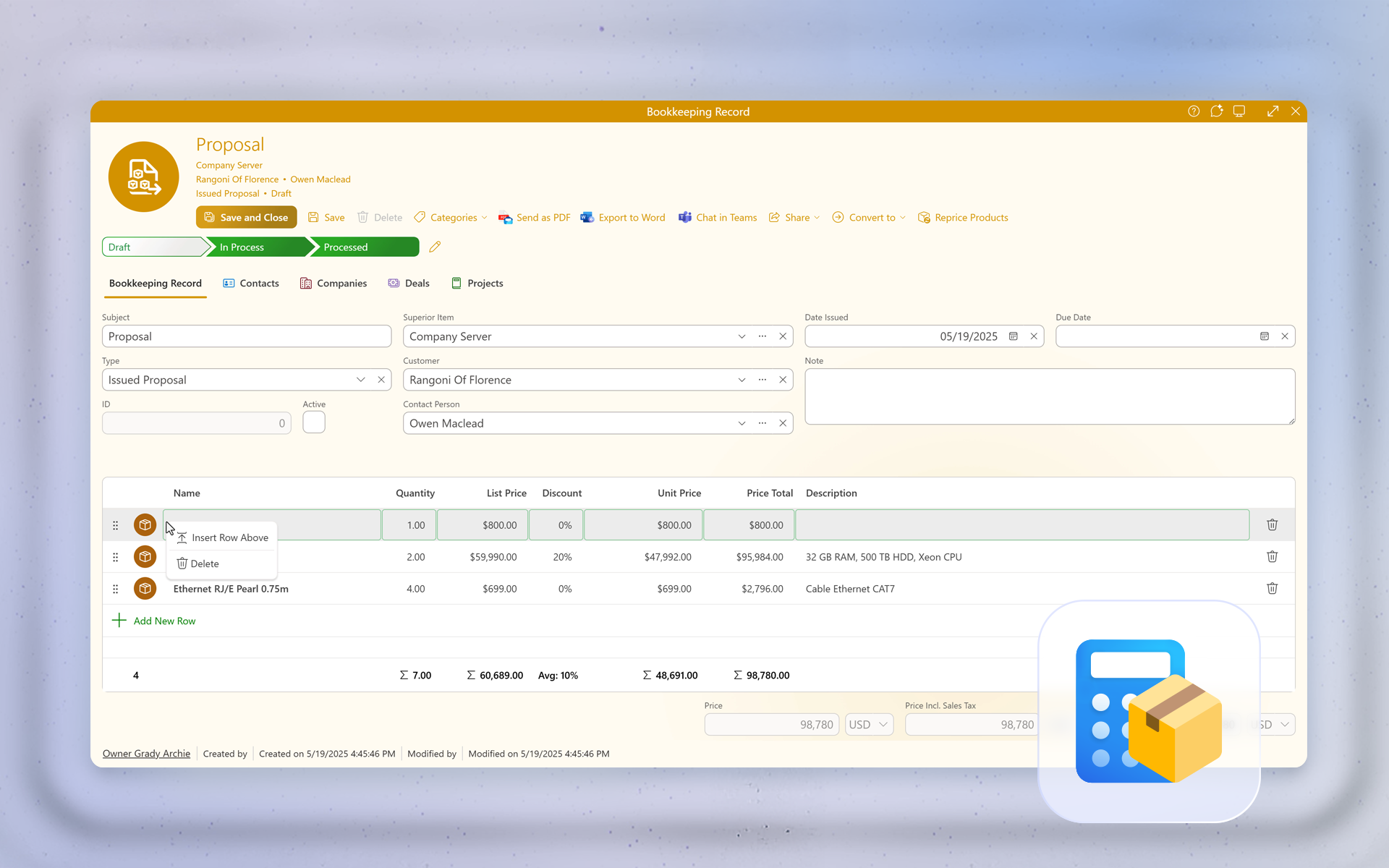The image size is (1389, 868).
Task: Click Send as PDF
Action: coord(534,217)
